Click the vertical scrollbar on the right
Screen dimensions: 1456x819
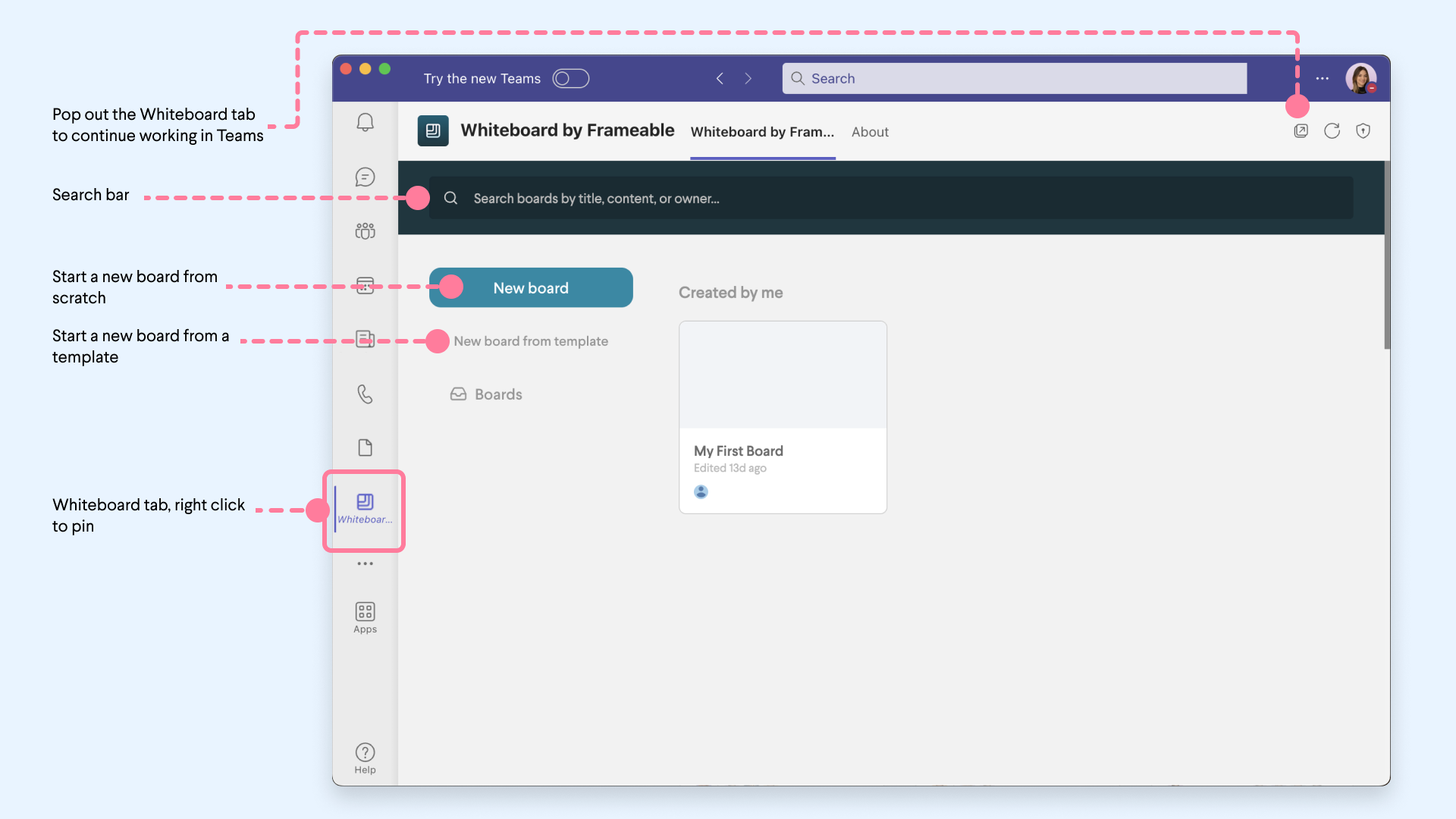1386,256
